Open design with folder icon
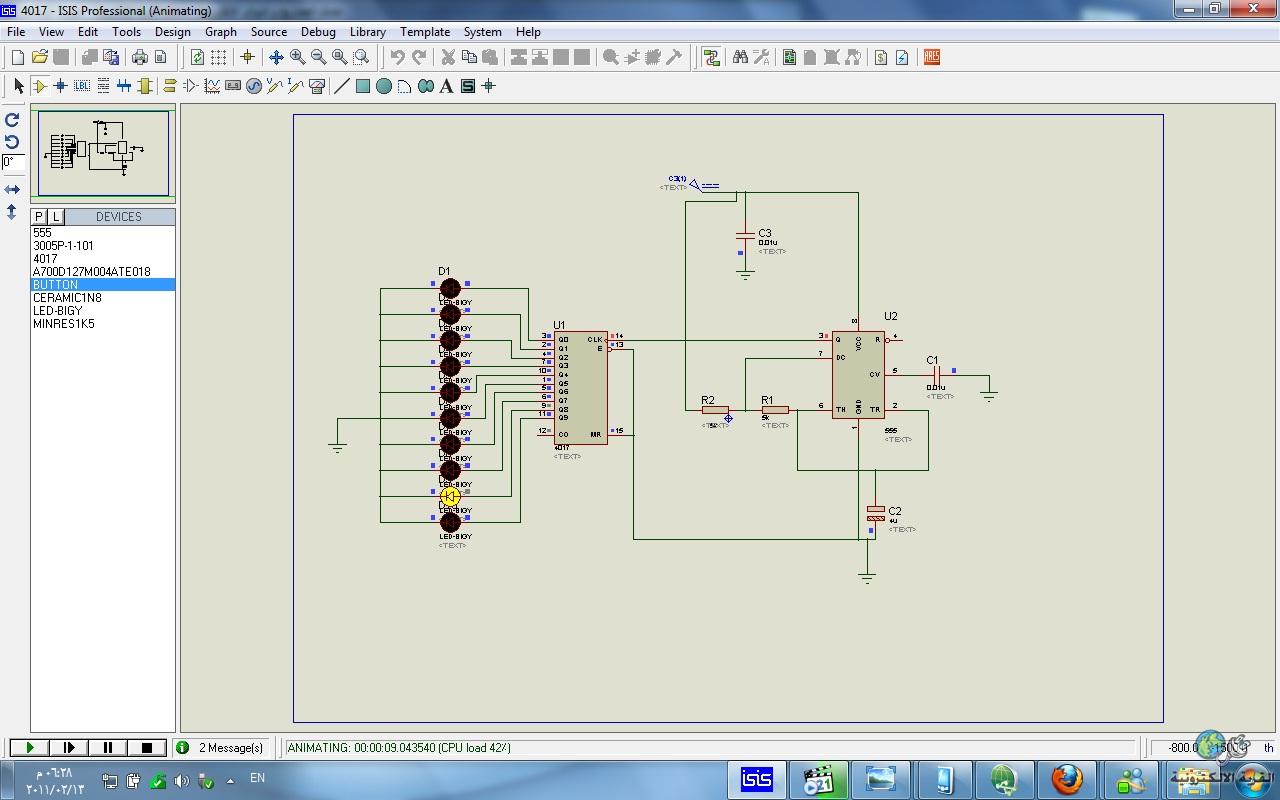1280x800 pixels. [x=40, y=58]
